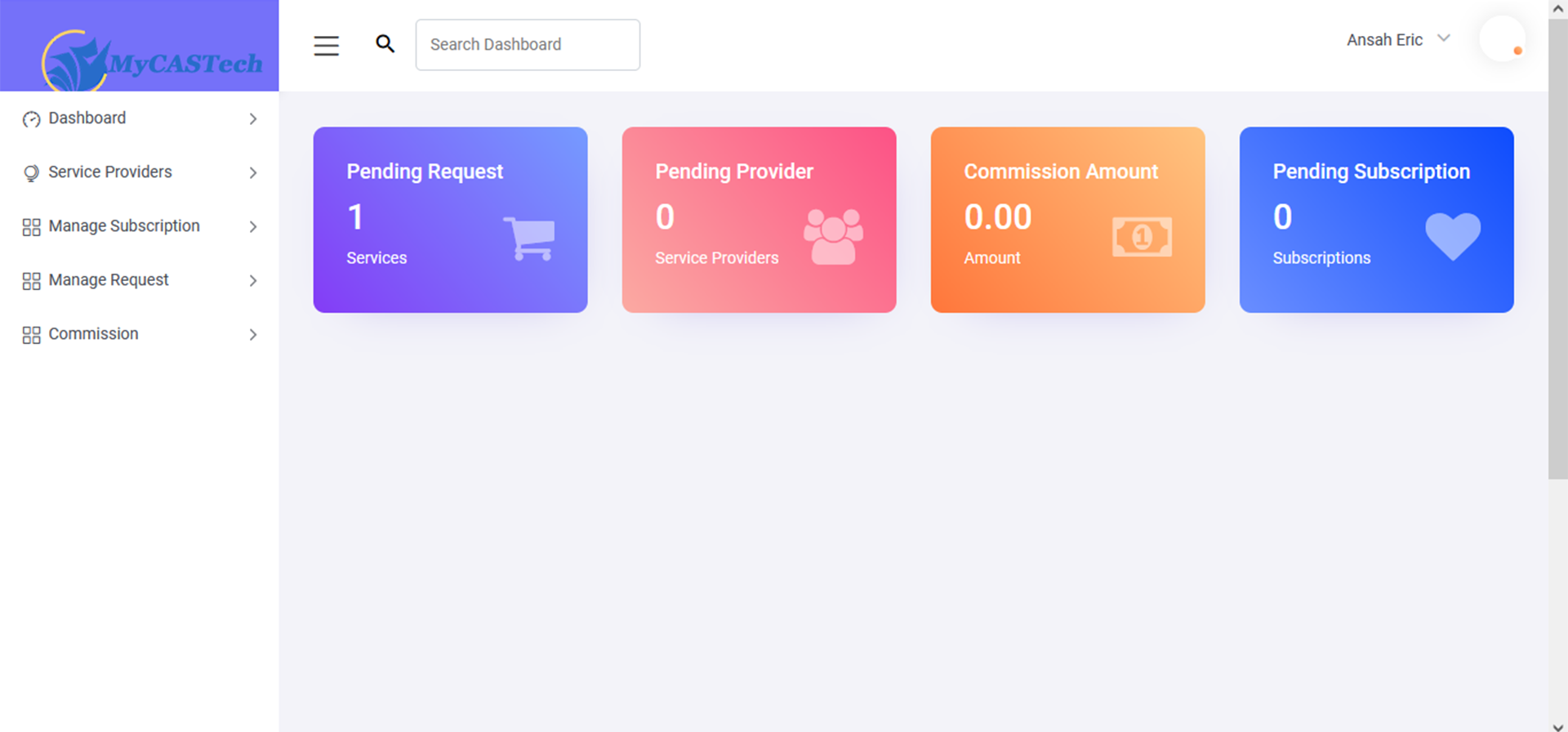Image resolution: width=1568 pixels, height=732 pixels.
Task: Click the vertical scrollbar thumb
Action: click(1557, 245)
